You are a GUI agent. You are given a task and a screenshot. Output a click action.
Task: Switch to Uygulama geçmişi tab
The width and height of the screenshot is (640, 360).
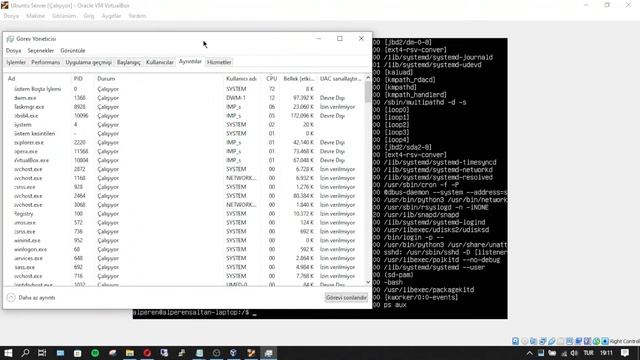click(89, 62)
